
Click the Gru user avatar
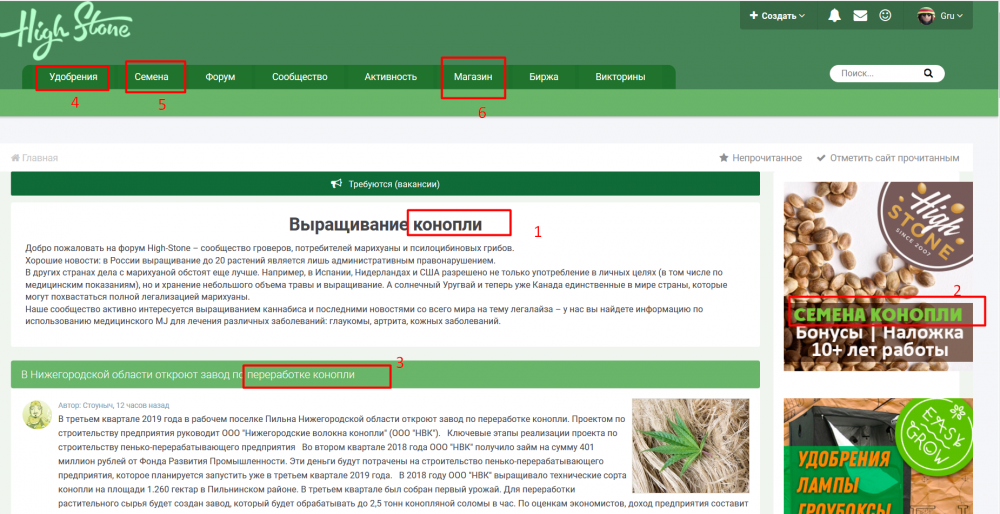coord(926,16)
